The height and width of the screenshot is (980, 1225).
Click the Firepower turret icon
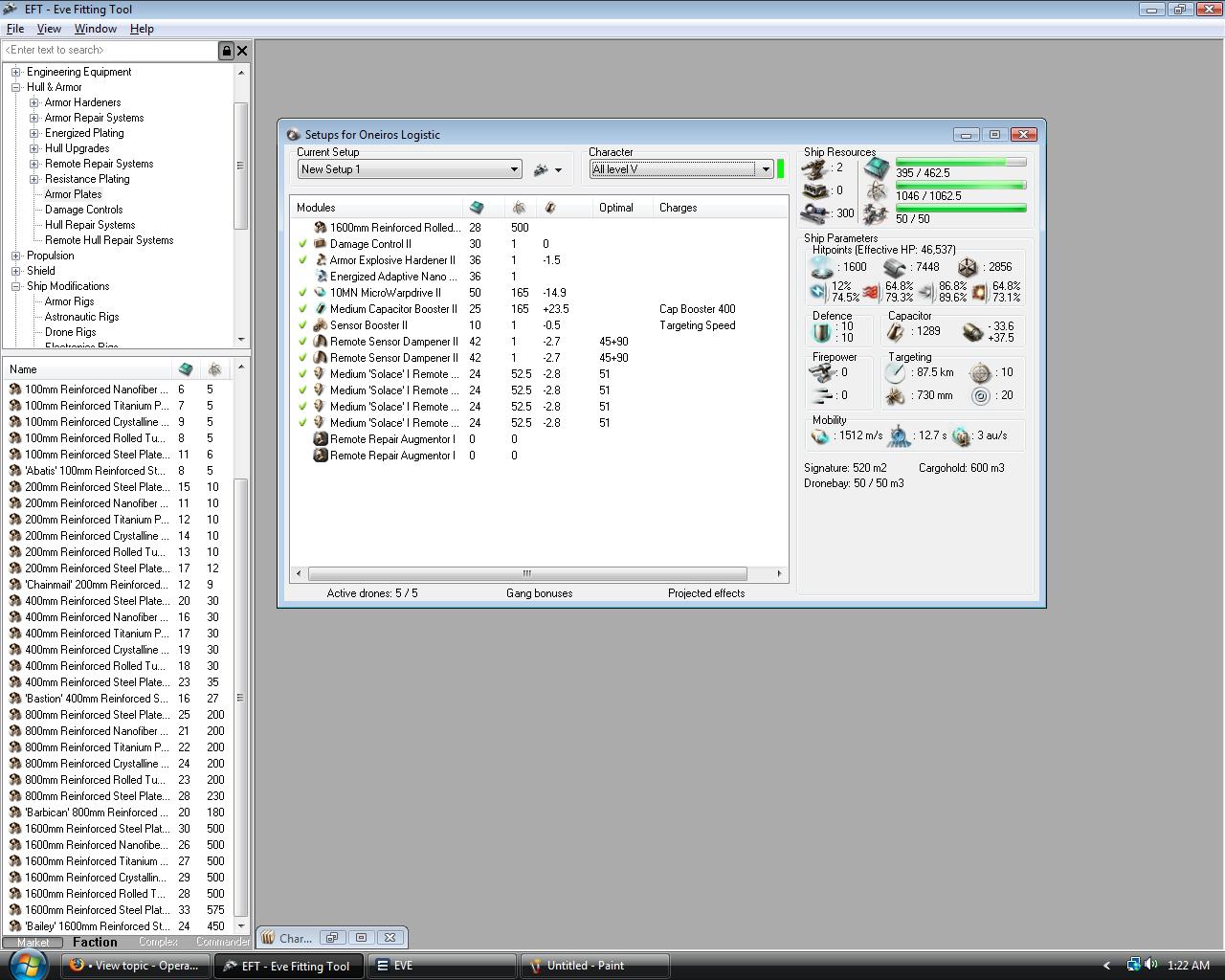click(822, 372)
